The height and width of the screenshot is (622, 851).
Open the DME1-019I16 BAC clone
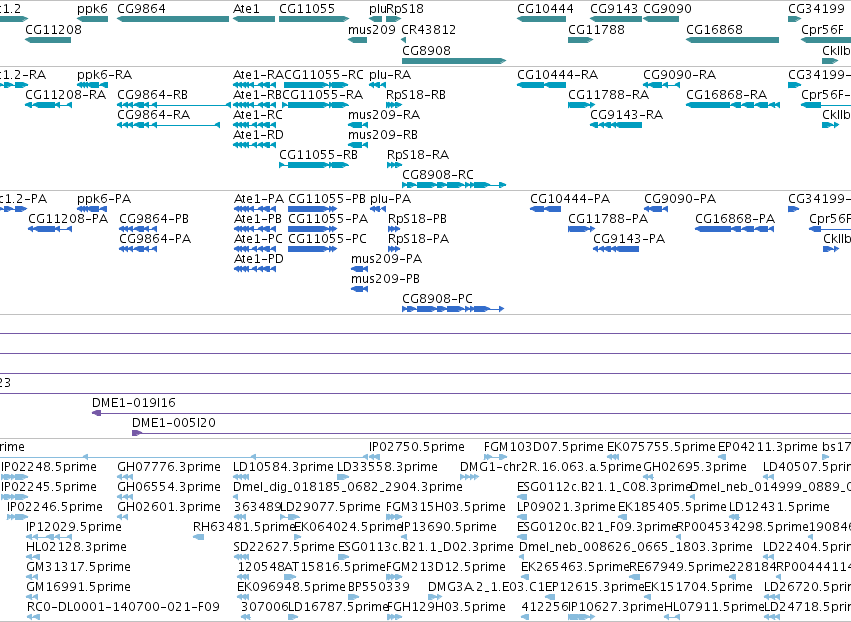coord(471,414)
